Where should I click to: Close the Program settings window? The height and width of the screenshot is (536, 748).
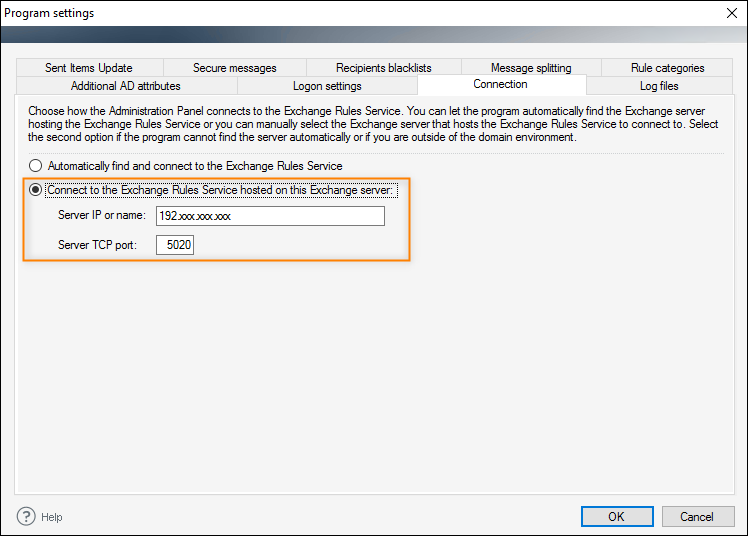point(732,13)
